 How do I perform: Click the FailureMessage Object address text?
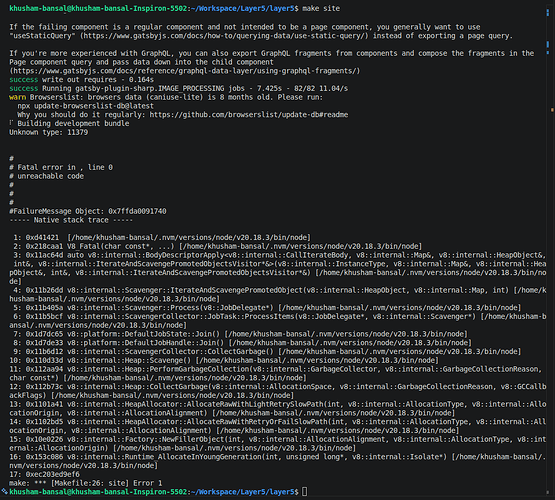(x=137, y=211)
